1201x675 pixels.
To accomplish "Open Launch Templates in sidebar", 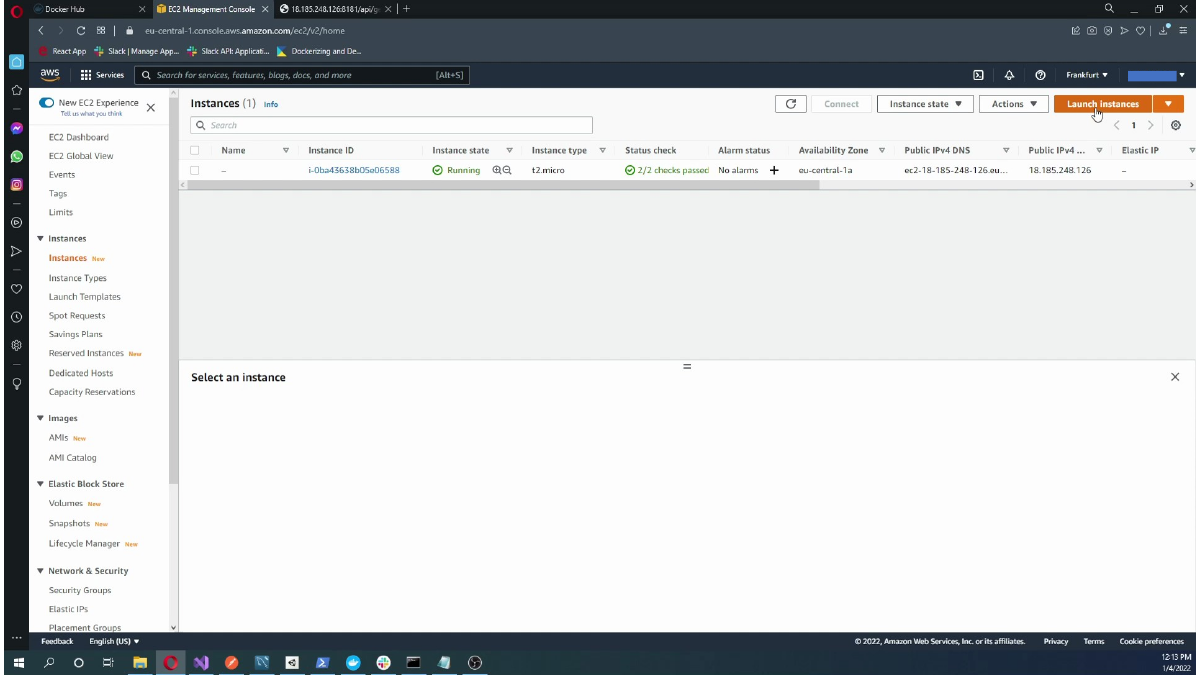I will [85, 297].
